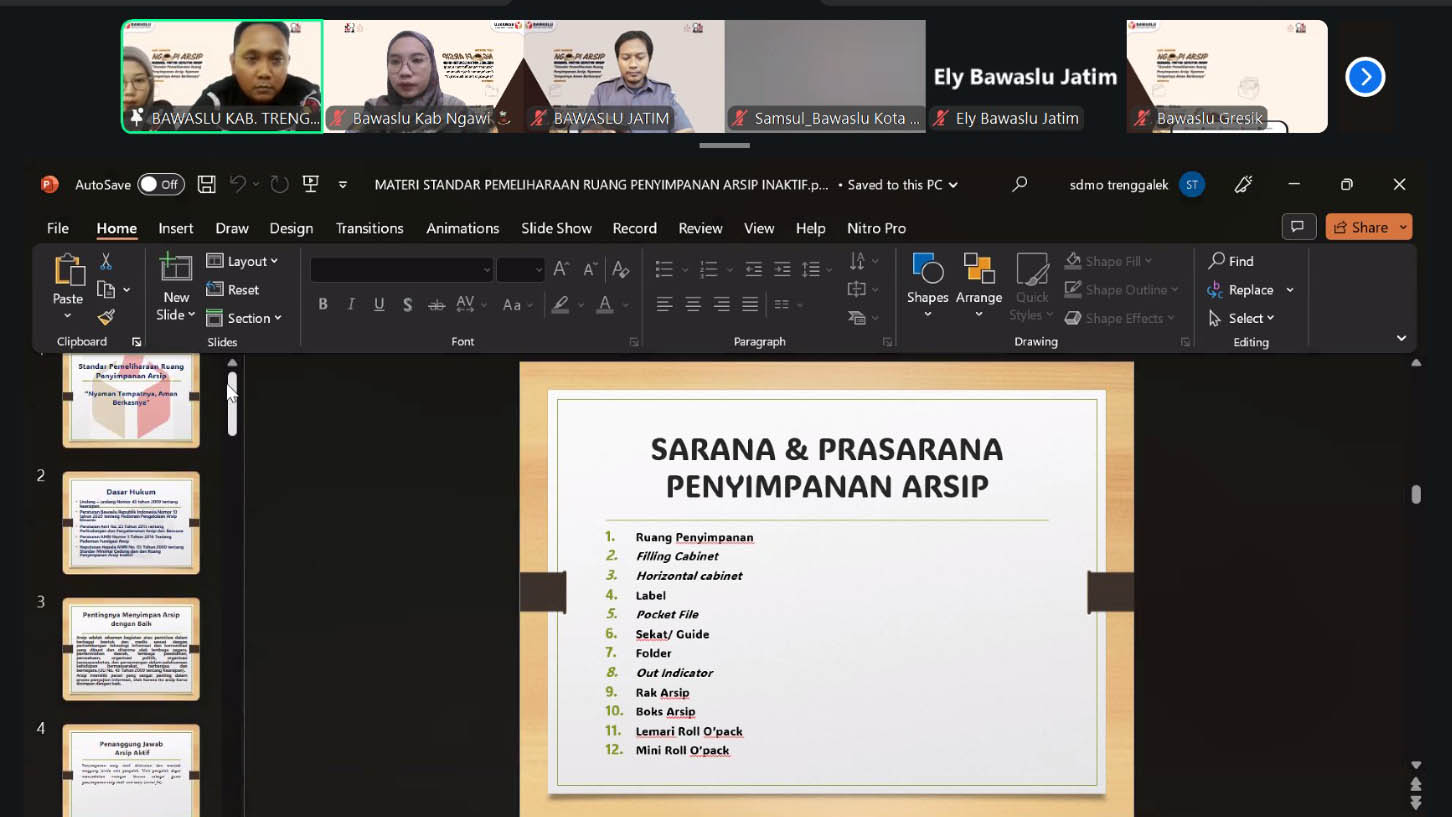The width and height of the screenshot is (1452, 817).
Task: Apply bold formatting
Action: 322,303
